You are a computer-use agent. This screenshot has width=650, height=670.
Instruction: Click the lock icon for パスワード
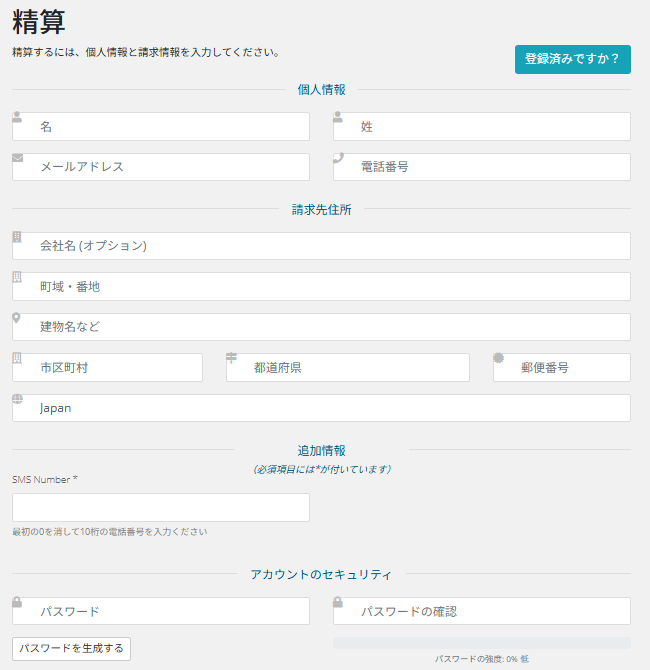coord(17,602)
